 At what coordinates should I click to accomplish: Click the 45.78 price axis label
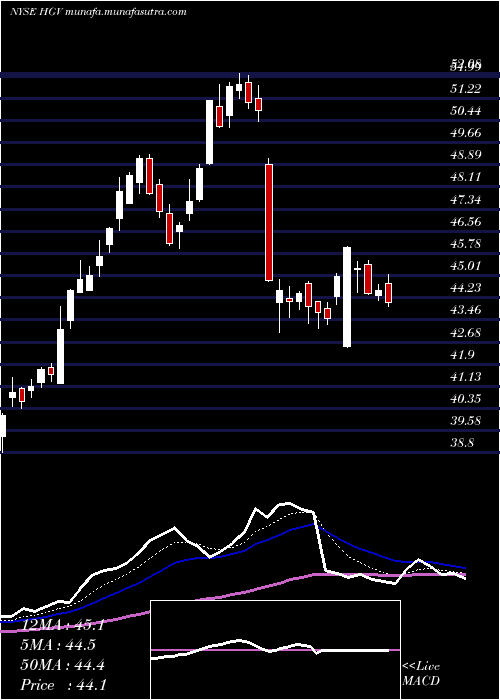pos(466,244)
